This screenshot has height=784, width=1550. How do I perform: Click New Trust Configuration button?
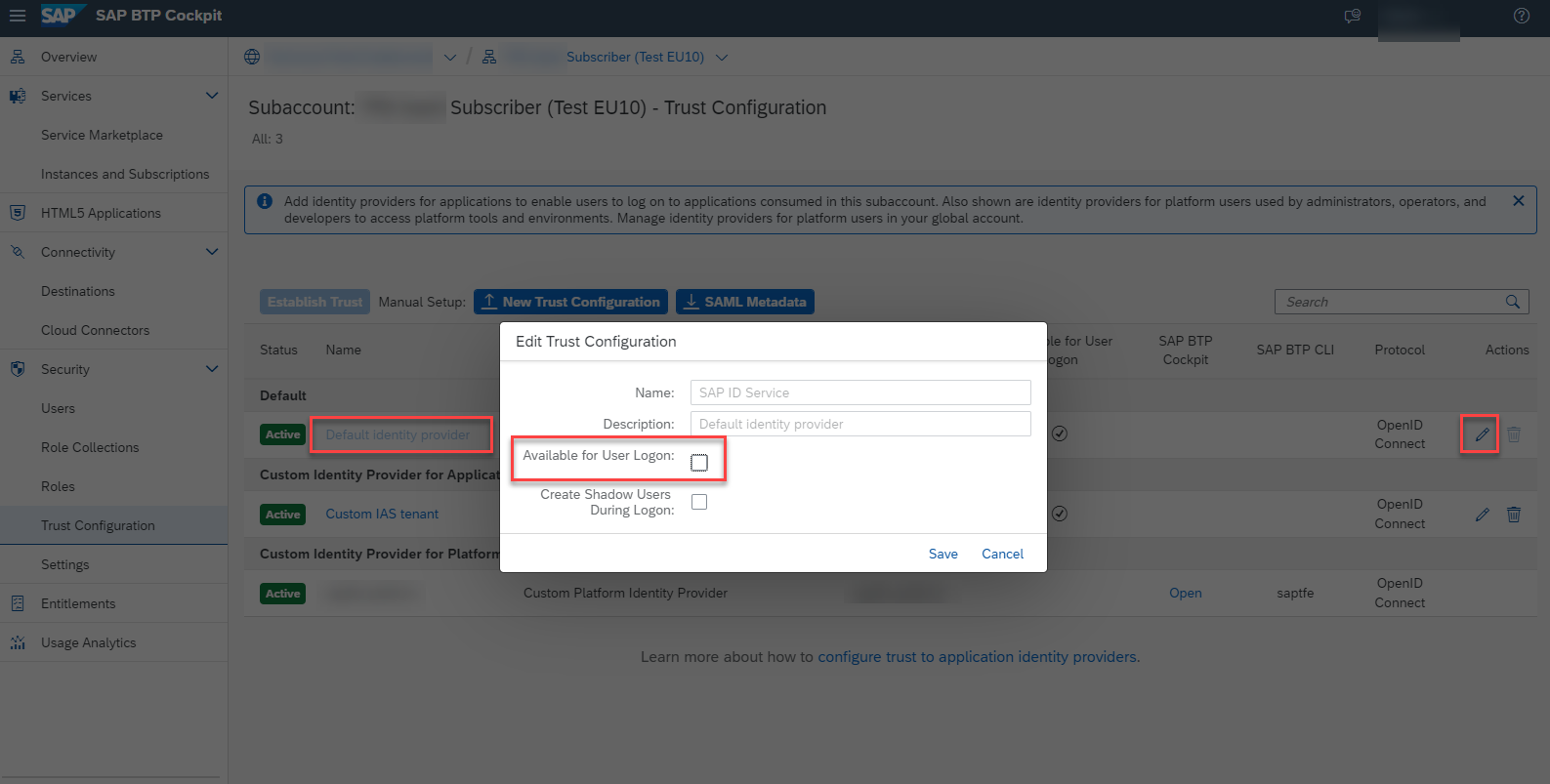pyautogui.click(x=570, y=302)
